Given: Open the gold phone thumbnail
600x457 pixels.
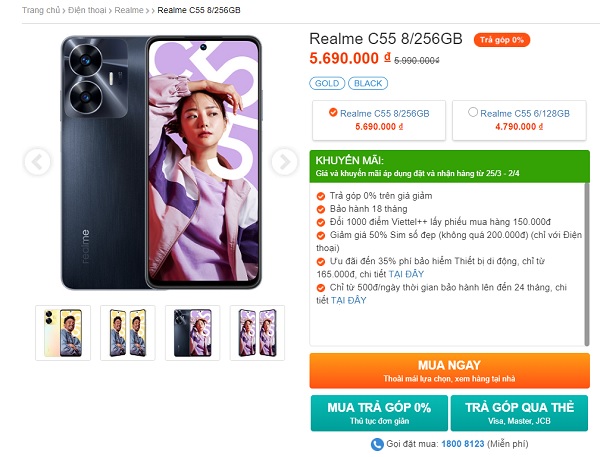Looking at the screenshot, I should 63,332.
